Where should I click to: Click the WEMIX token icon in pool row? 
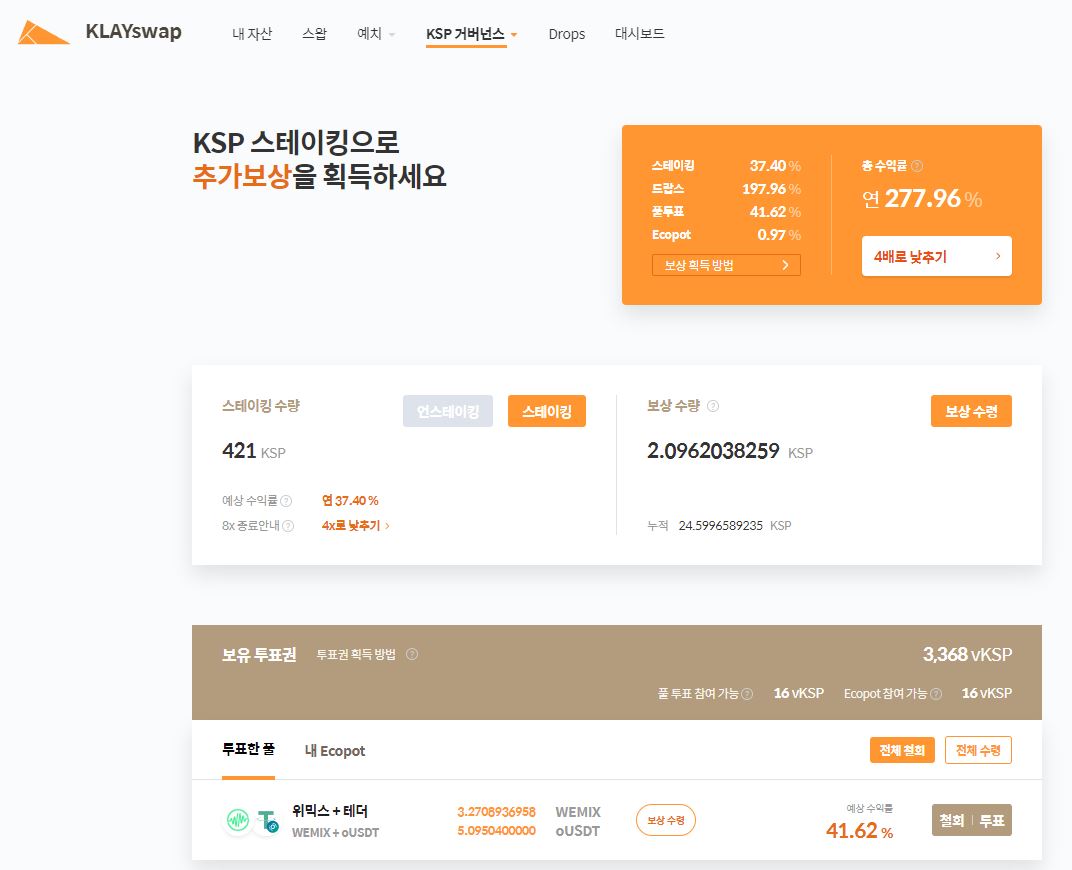tap(238, 819)
